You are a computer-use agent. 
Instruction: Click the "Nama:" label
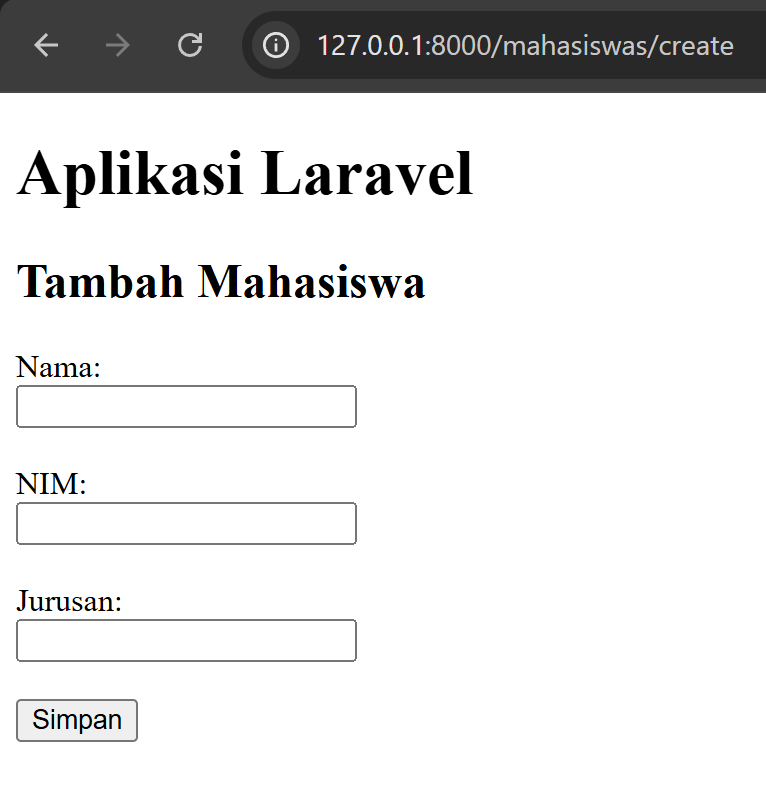pos(58,366)
